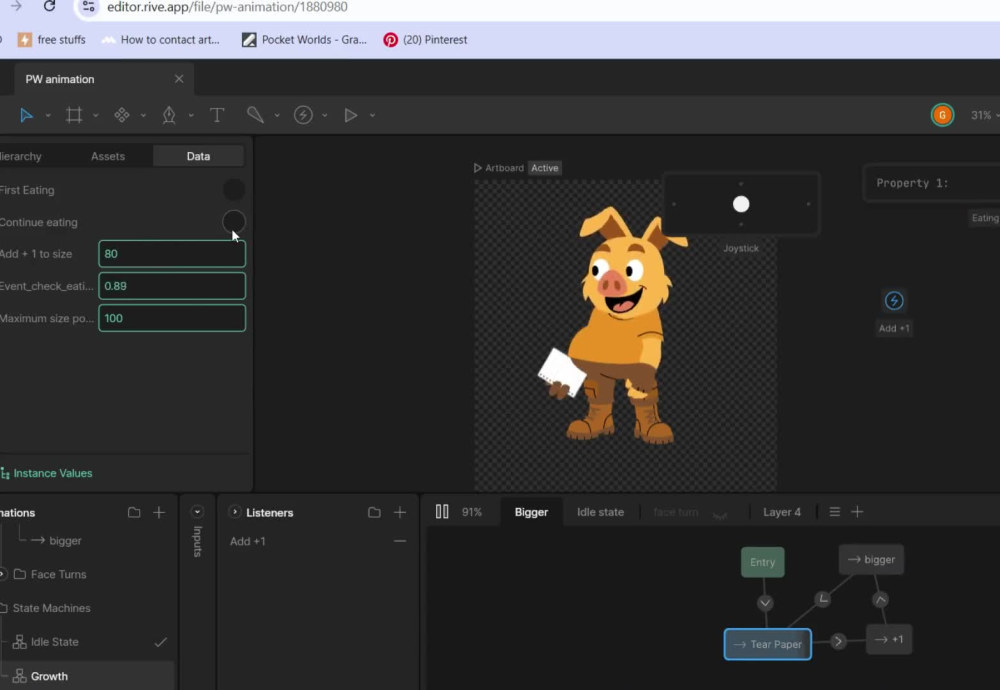The width and height of the screenshot is (1000, 690).
Task: Open Instance Values link
Action: coord(47,473)
